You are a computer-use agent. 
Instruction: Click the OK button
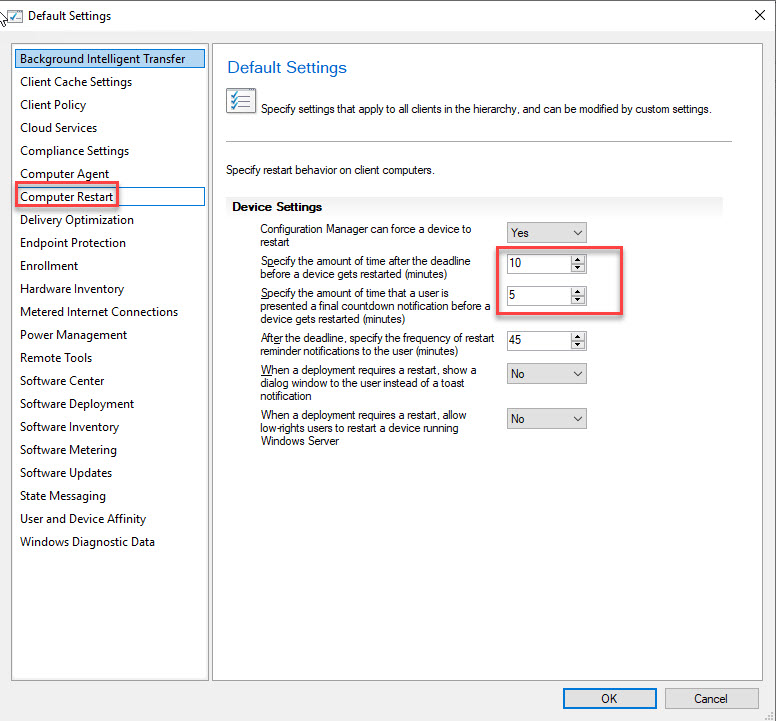pyautogui.click(x=608, y=698)
